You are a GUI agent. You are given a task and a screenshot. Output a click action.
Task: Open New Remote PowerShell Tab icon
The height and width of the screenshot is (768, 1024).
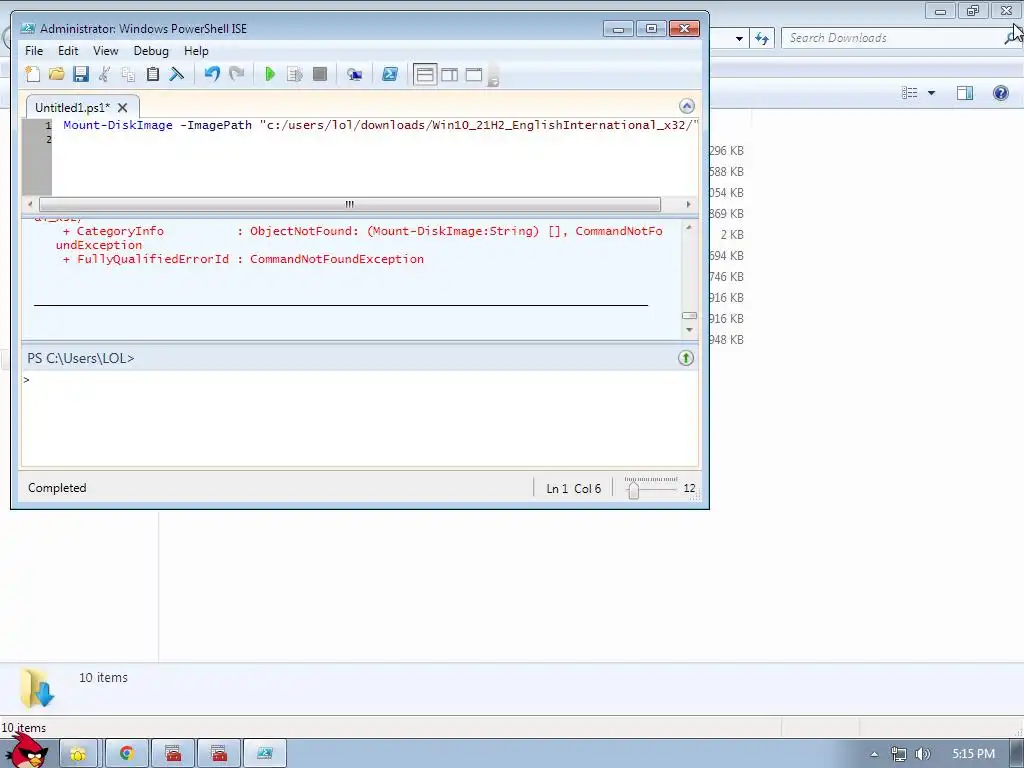355,74
